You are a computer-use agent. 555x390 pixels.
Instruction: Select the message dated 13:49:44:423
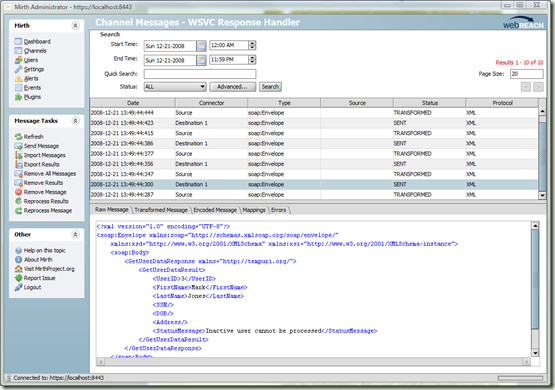click(314, 123)
